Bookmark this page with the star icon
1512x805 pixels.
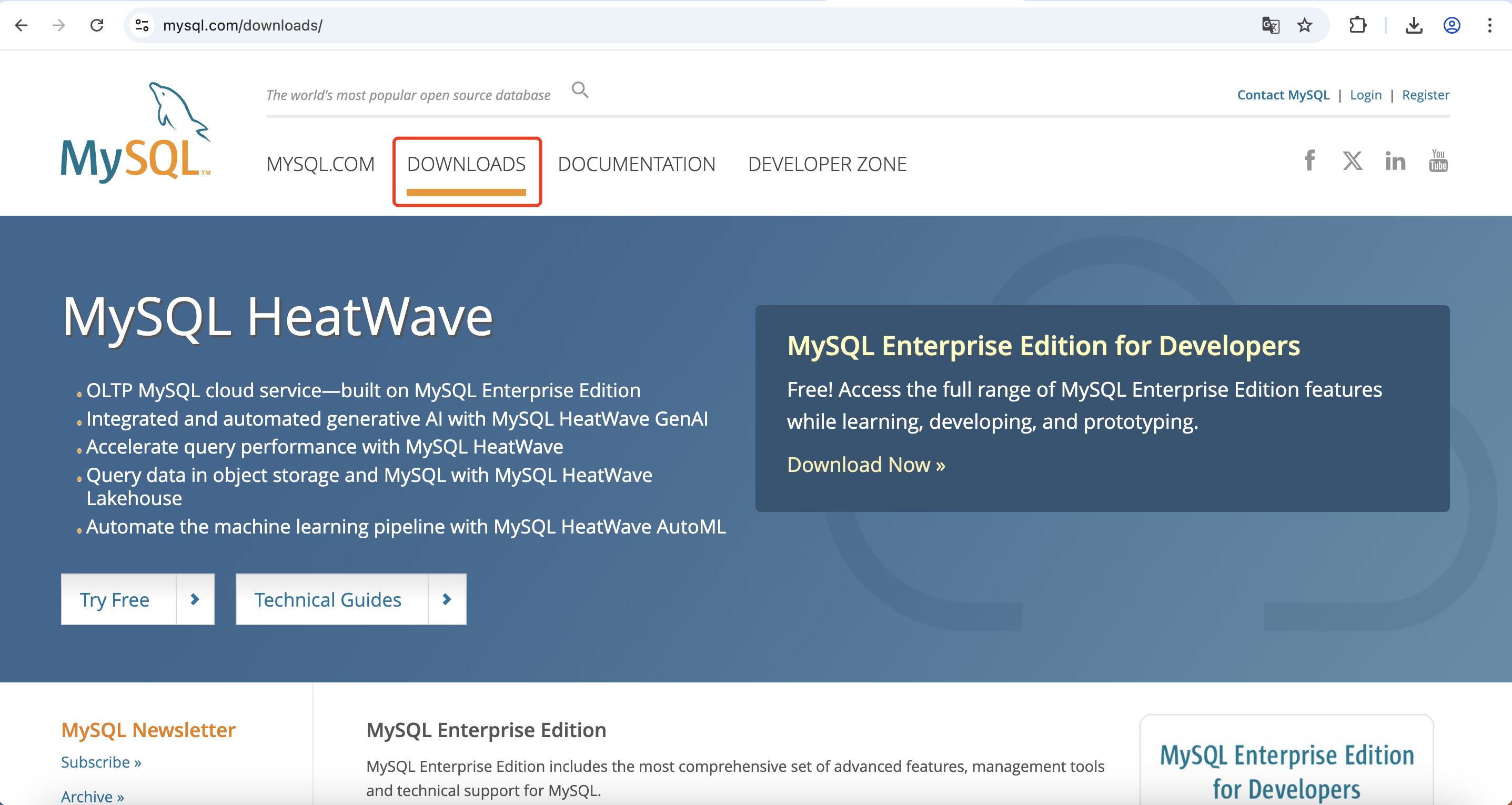pos(1305,25)
